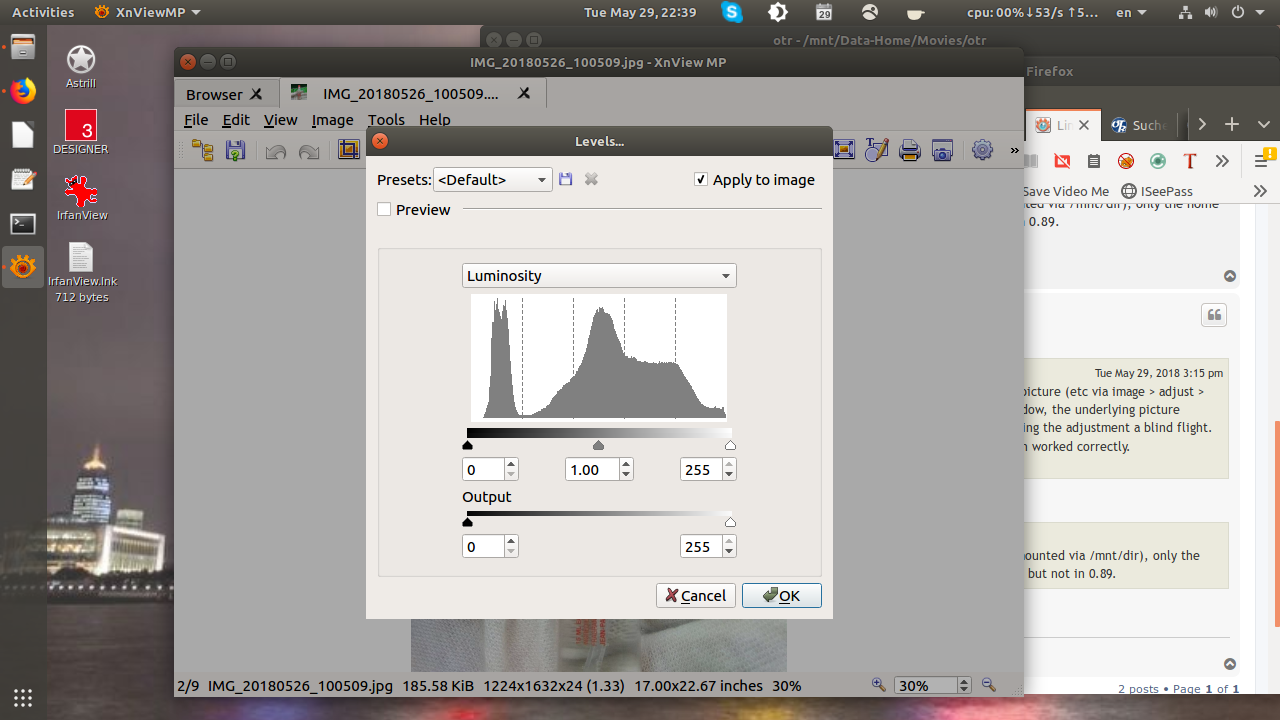Open the Image menu
Viewport: 1280px width, 720px height.
[x=332, y=120]
